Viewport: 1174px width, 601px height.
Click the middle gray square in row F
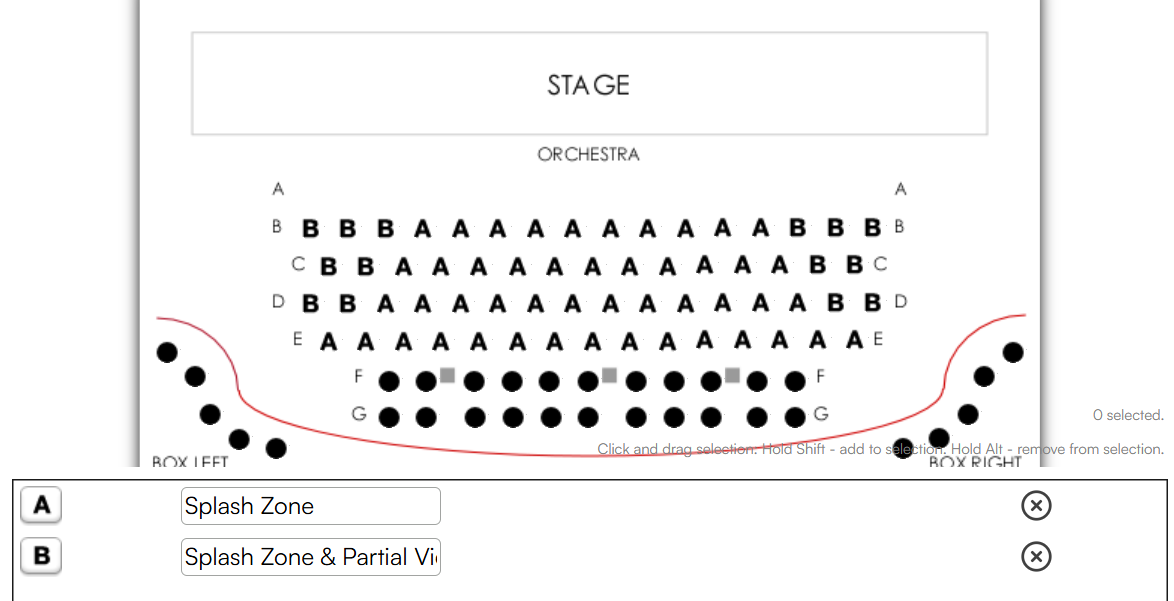609,375
